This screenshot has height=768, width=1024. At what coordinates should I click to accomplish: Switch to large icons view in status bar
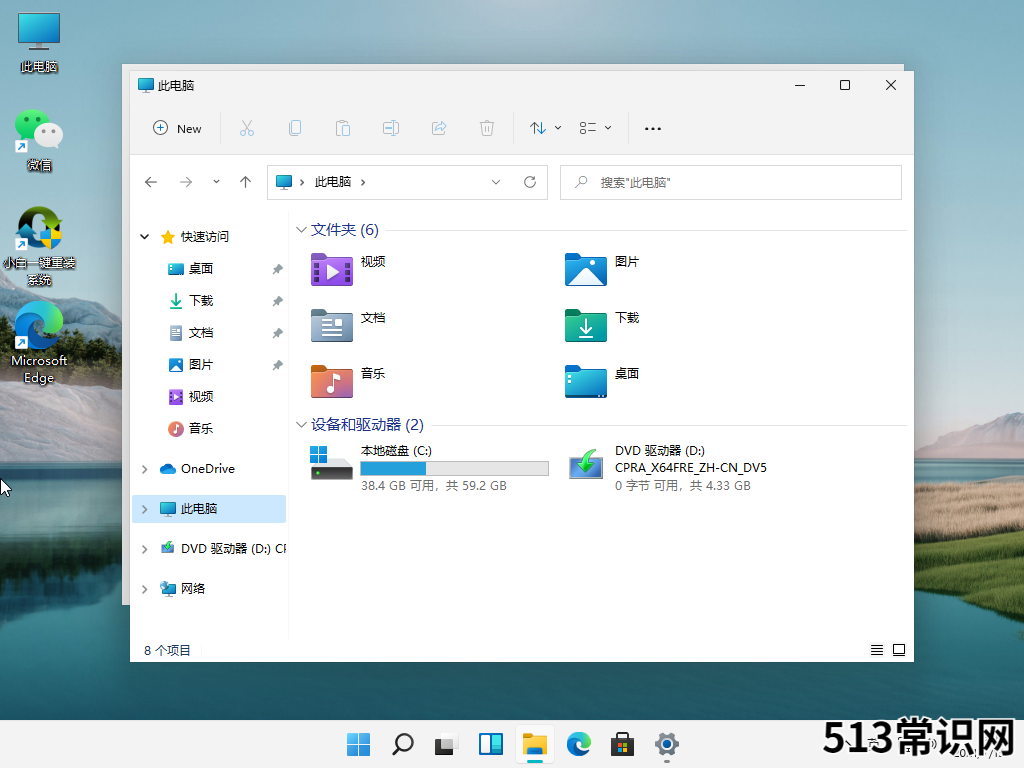point(899,650)
